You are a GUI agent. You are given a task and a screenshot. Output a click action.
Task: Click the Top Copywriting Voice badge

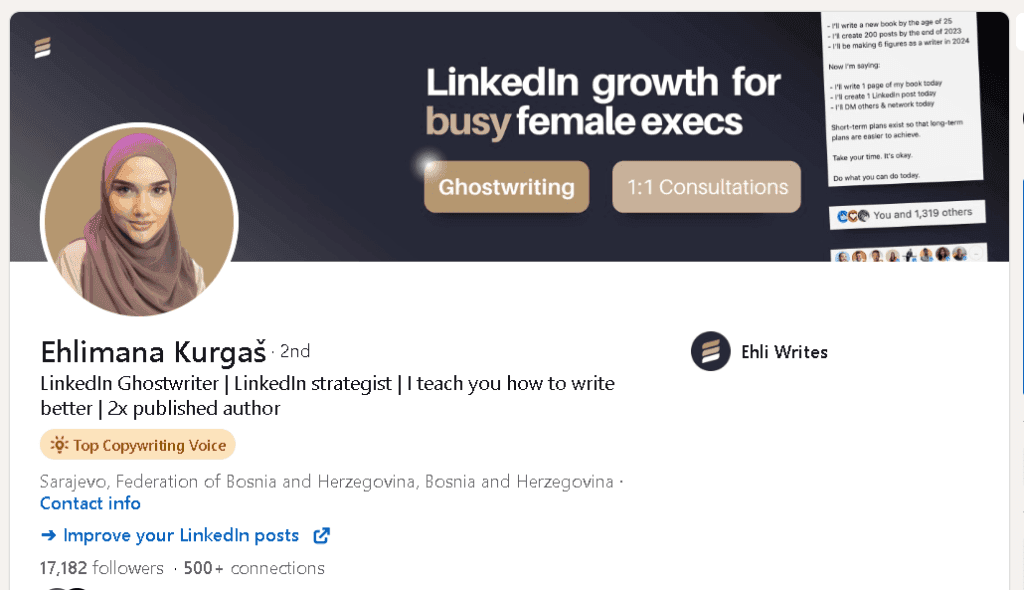[x=138, y=445]
